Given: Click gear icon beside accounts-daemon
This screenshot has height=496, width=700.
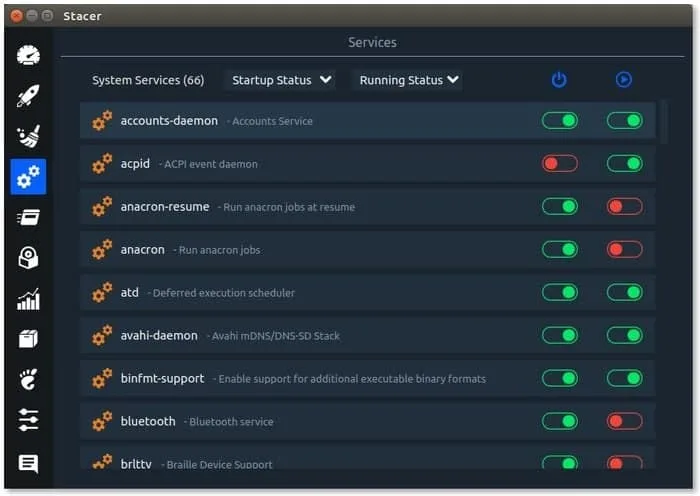Looking at the screenshot, I should click(102, 121).
